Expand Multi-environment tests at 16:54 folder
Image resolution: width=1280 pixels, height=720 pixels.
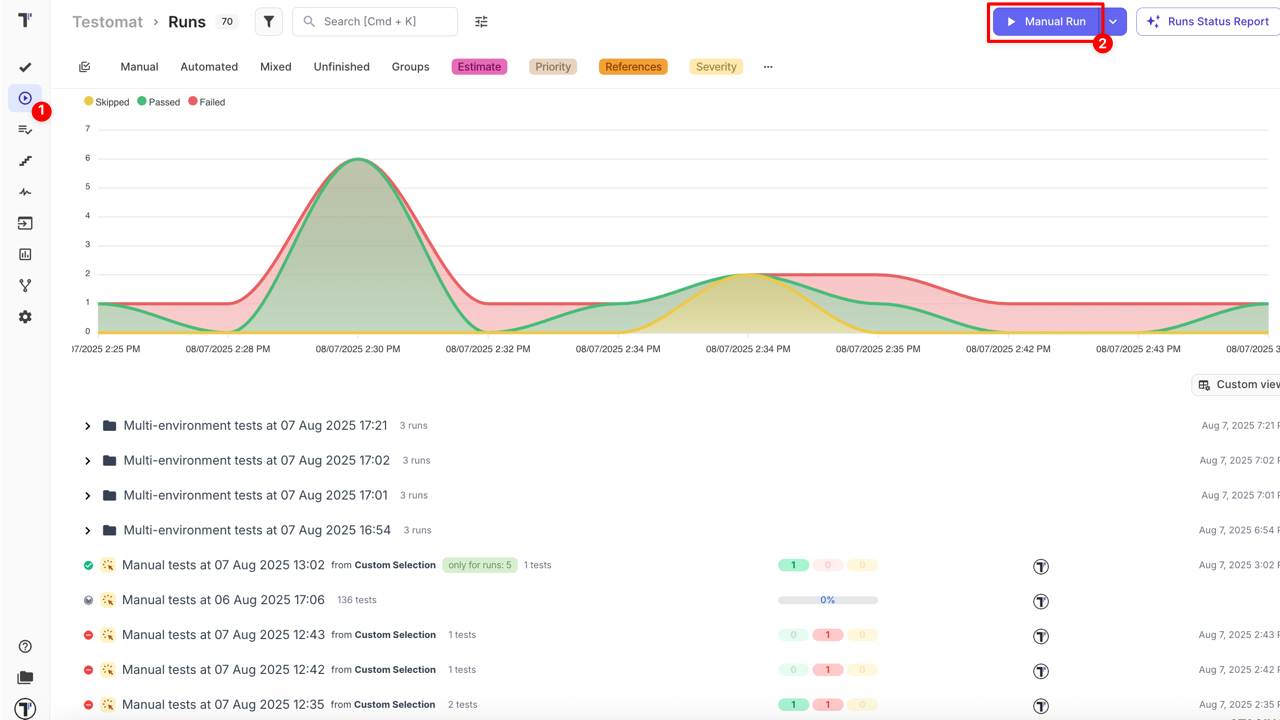[x=88, y=531]
